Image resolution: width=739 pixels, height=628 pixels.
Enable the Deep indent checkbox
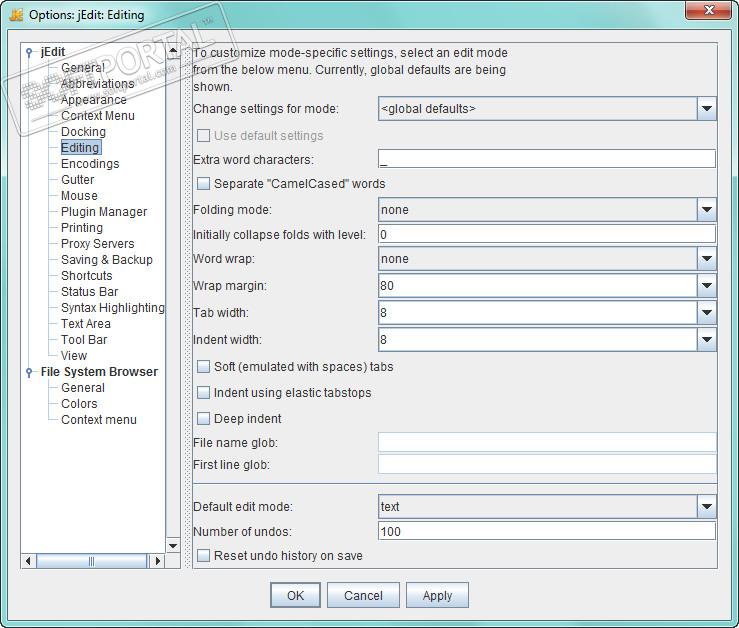pyautogui.click(x=203, y=418)
